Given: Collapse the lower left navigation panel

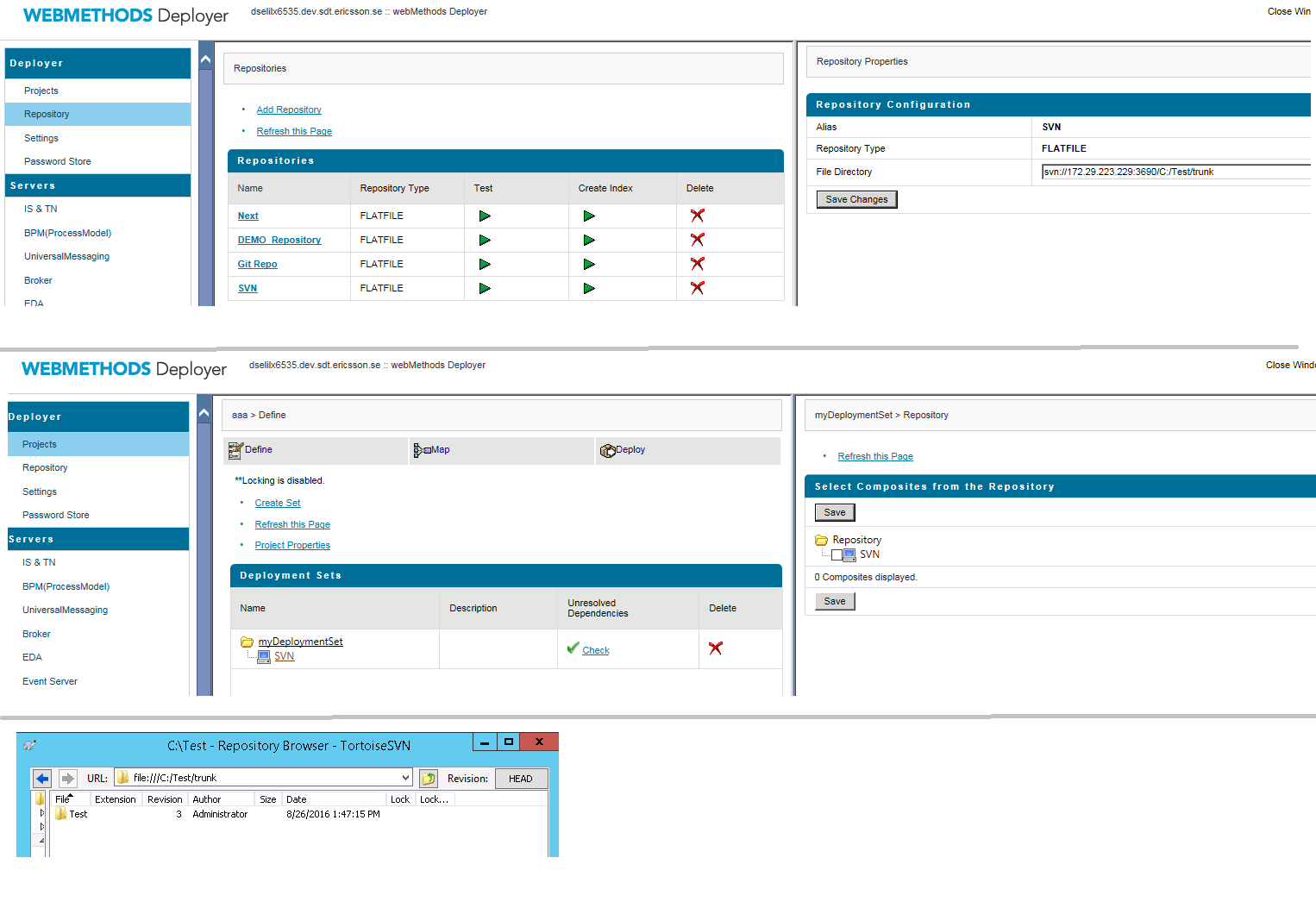Looking at the screenshot, I should point(204,413).
